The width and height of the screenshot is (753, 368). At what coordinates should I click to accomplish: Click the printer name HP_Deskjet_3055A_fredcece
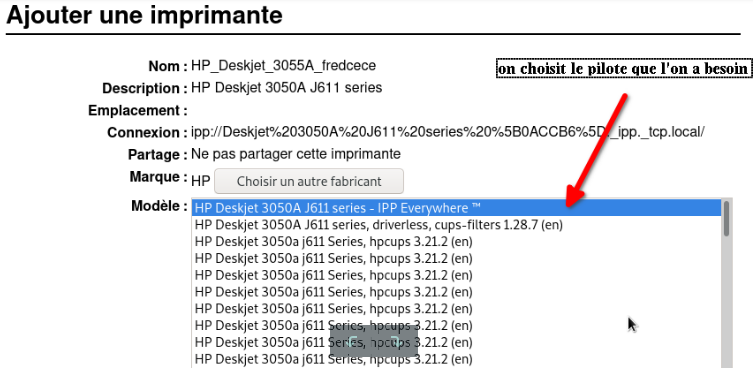click(283, 65)
